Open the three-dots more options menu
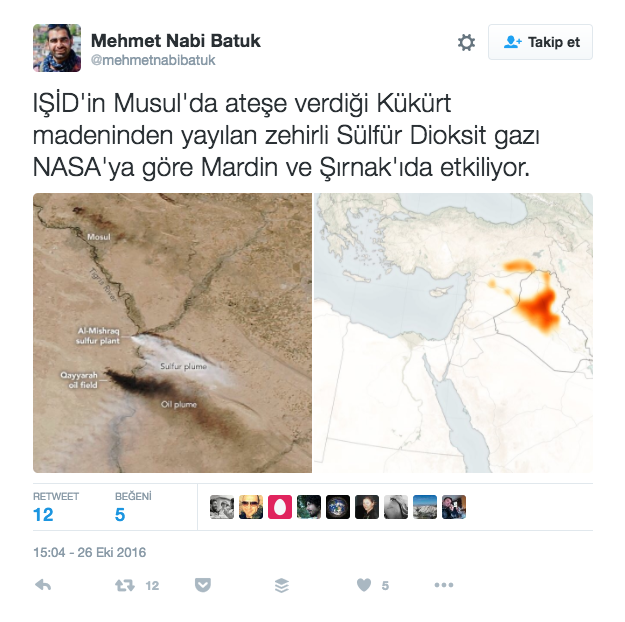The height and width of the screenshot is (622, 625). tap(444, 585)
